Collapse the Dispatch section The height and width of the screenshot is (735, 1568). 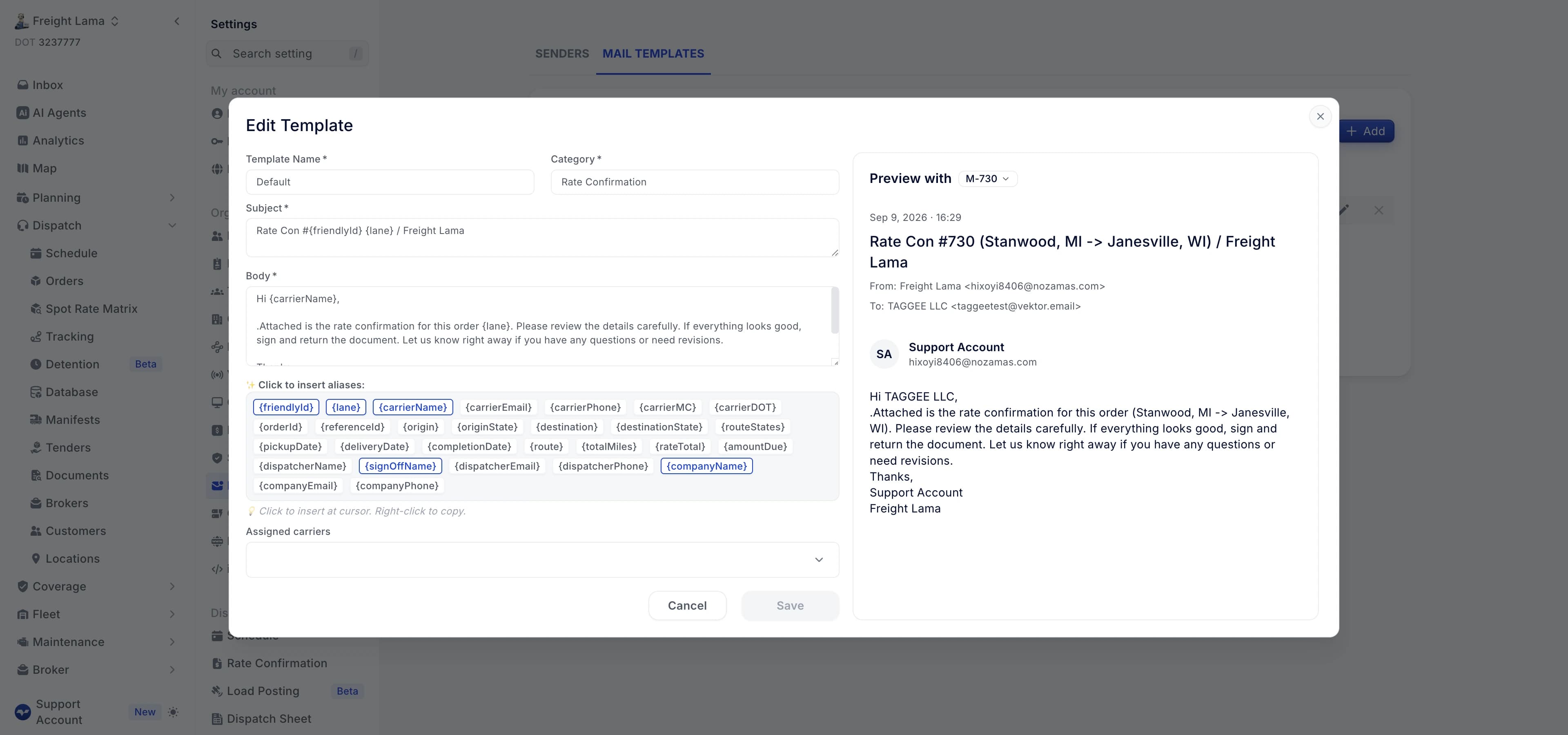pos(172,226)
